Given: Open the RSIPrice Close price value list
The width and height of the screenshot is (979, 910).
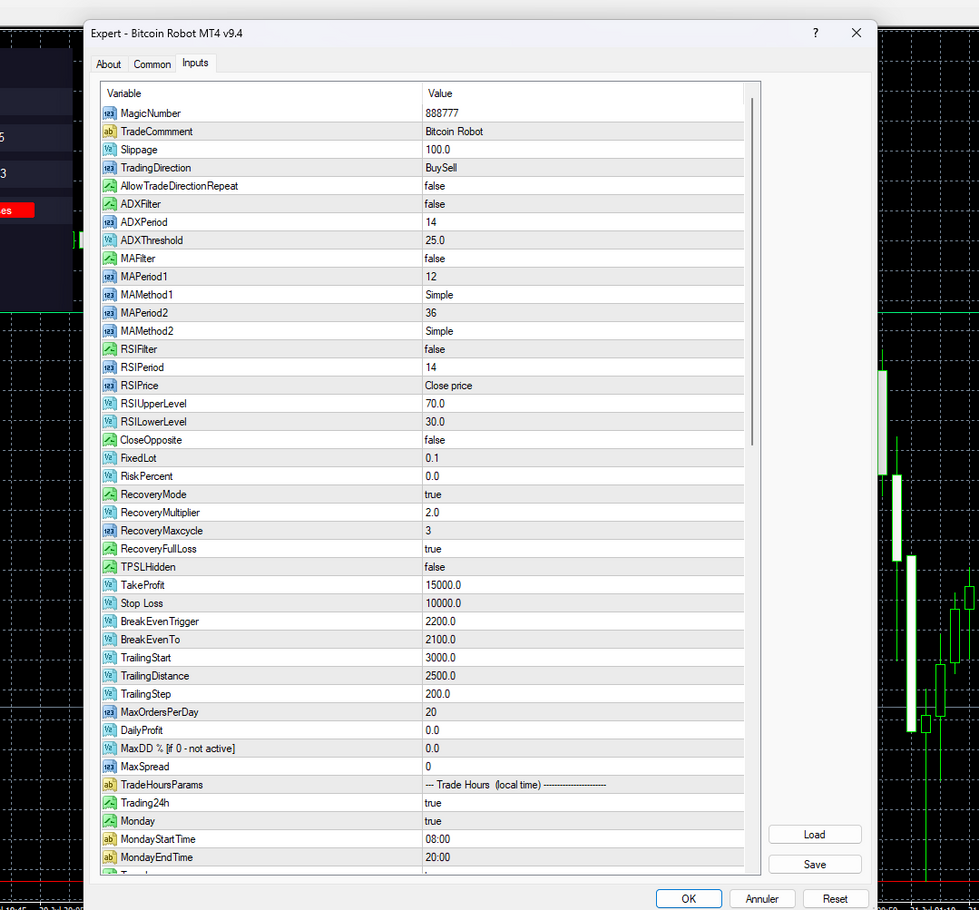Looking at the screenshot, I should pyautogui.click(x=583, y=386).
